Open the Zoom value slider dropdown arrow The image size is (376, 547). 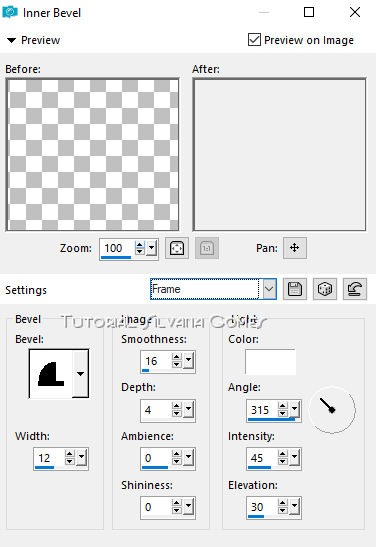pyautogui.click(x=152, y=248)
